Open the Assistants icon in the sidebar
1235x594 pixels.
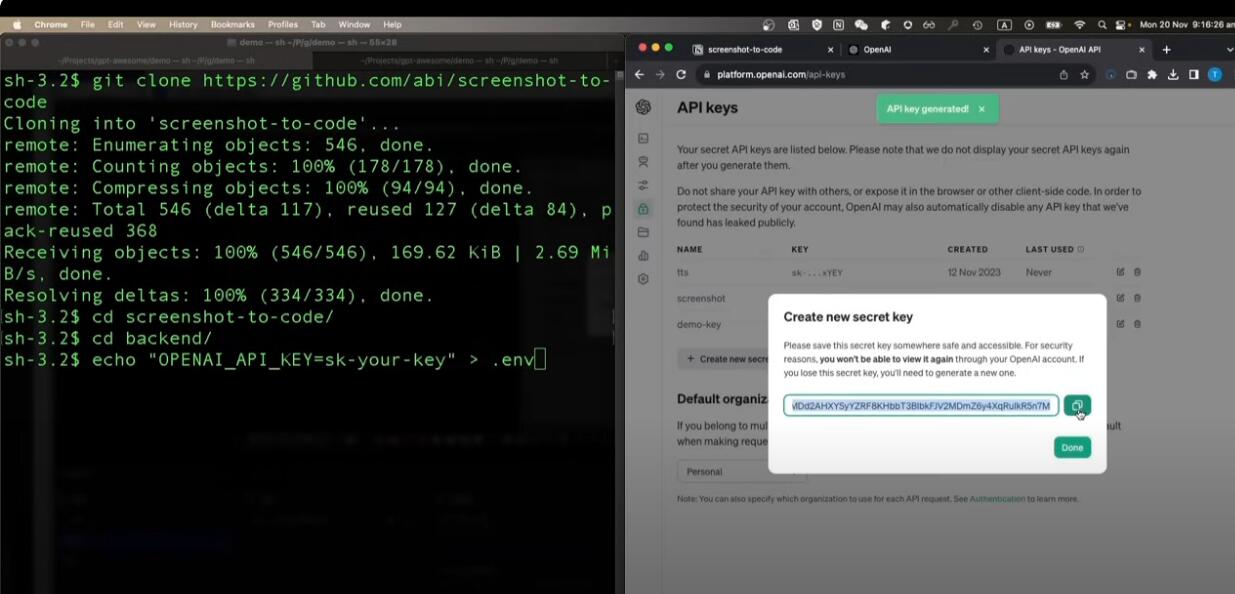point(643,162)
